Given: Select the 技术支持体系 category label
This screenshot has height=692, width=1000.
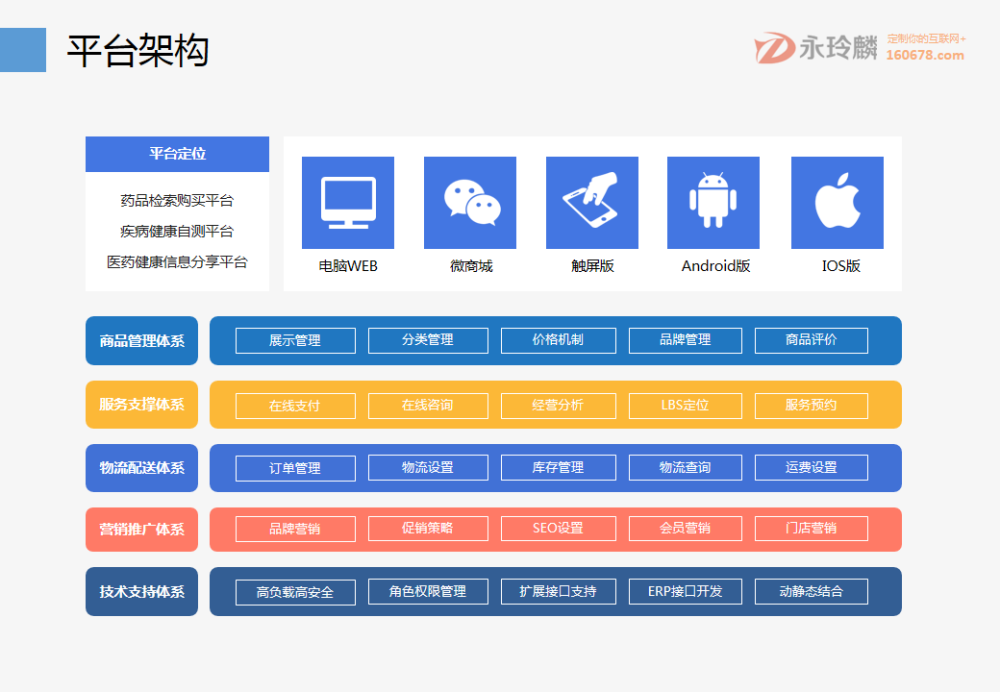Looking at the screenshot, I should (x=141, y=591).
